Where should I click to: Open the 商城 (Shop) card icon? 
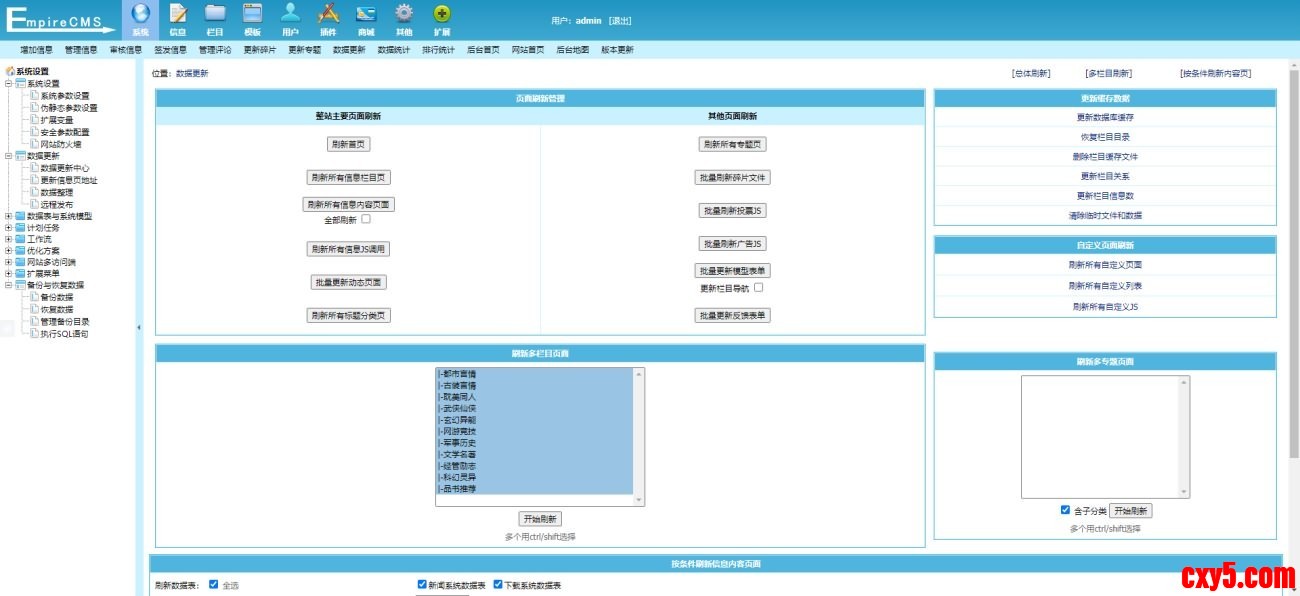pyautogui.click(x=366, y=15)
